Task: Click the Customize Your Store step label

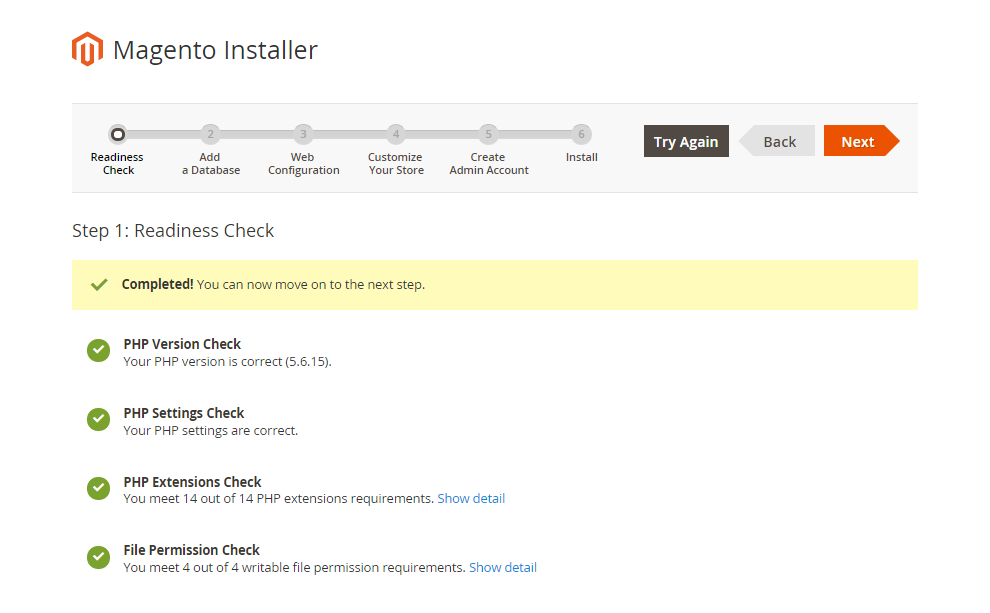Action: click(x=396, y=164)
